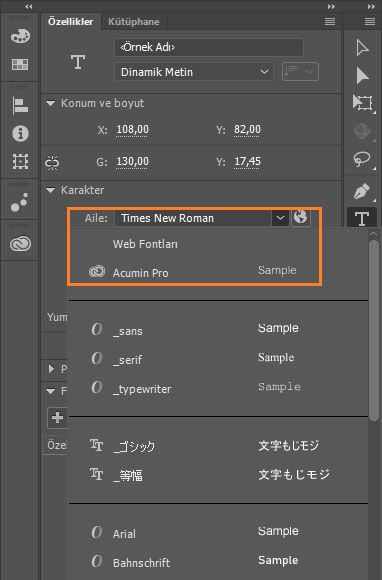This screenshot has height=580, width=382.
Task: Open the Transform panel icon
Action: [20, 162]
